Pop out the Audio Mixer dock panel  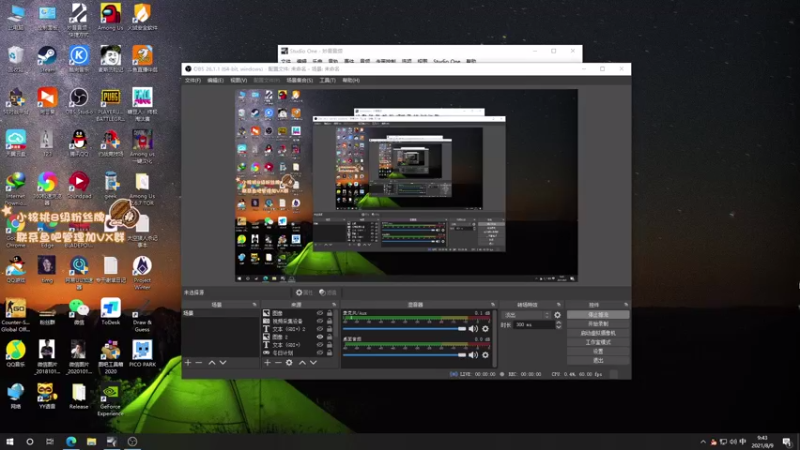[493, 305]
